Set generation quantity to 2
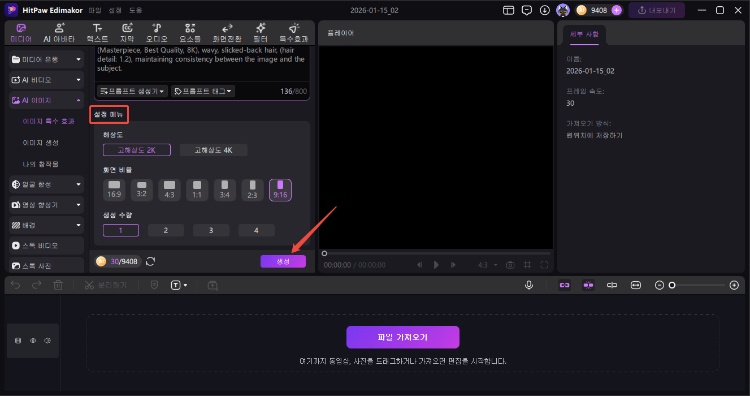 coord(166,231)
